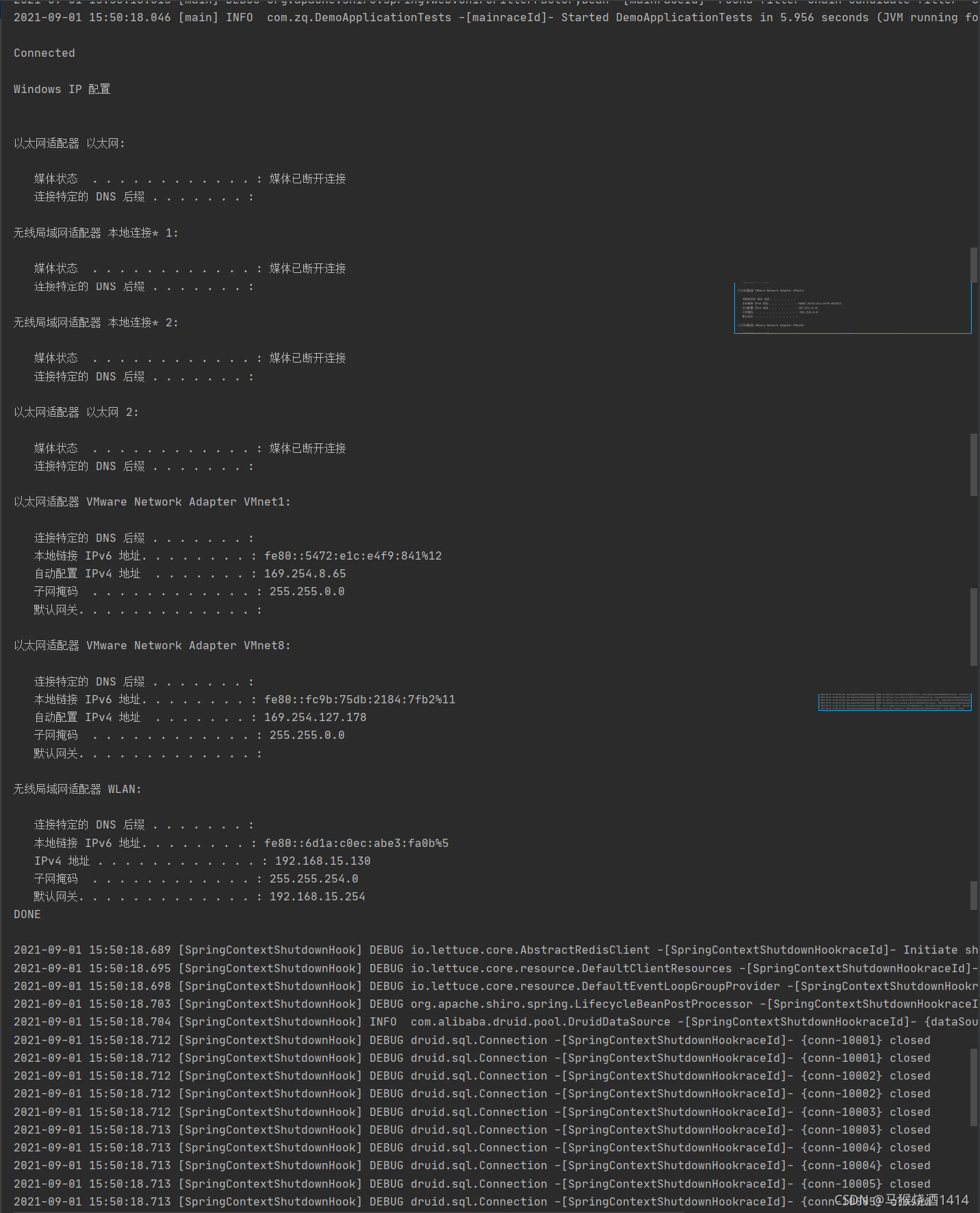Click IPv6 address fe80::5472:e1c:e4f9:841%12
Image resolution: width=980 pixels, height=1213 pixels.
(353, 556)
